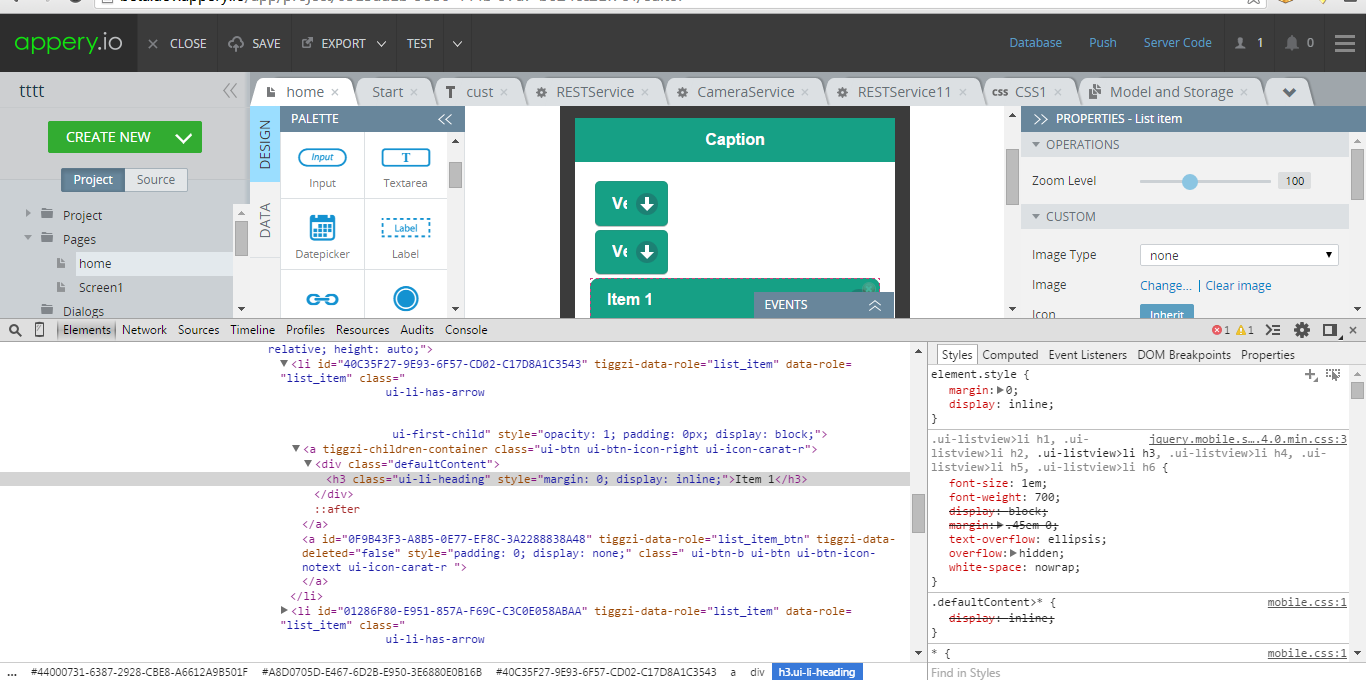The image size is (1366, 680).
Task: Open the Push link
Action: coord(1103,43)
